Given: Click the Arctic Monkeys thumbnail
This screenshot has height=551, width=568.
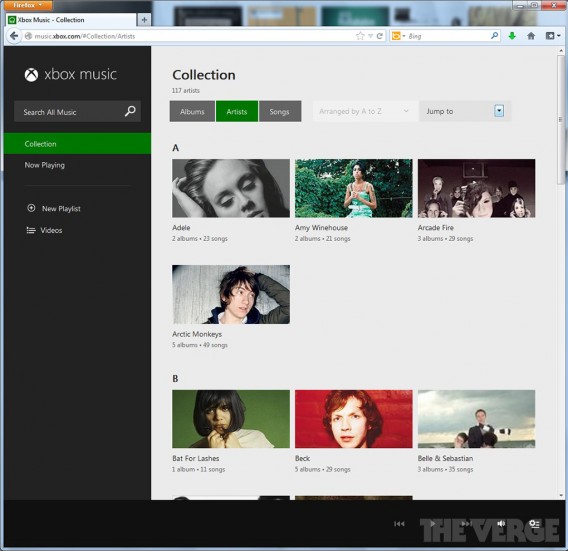Looking at the screenshot, I should [231, 294].
